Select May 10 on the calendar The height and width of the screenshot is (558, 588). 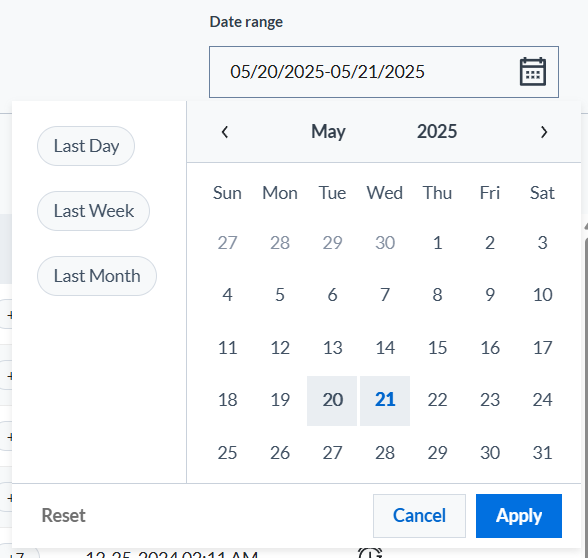point(542,295)
